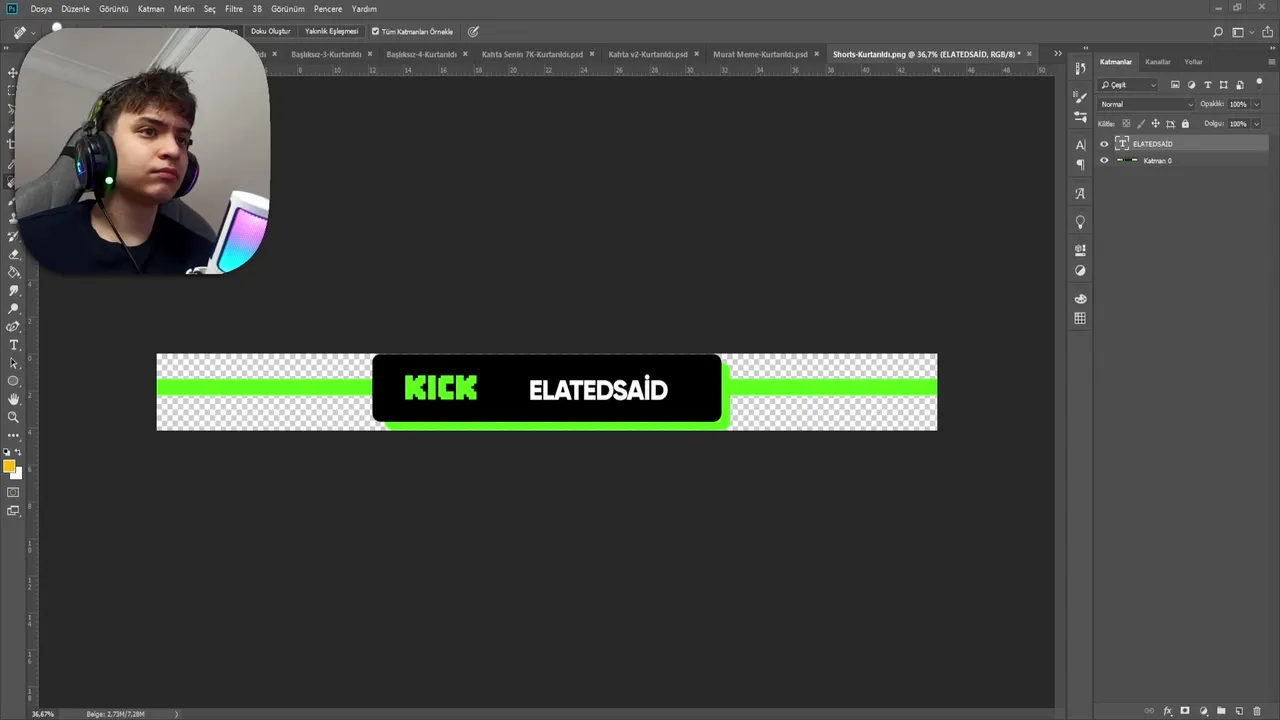The height and width of the screenshot is (720, 1280).
Task: Select the Dodge tool
Action: coord(14,308)
